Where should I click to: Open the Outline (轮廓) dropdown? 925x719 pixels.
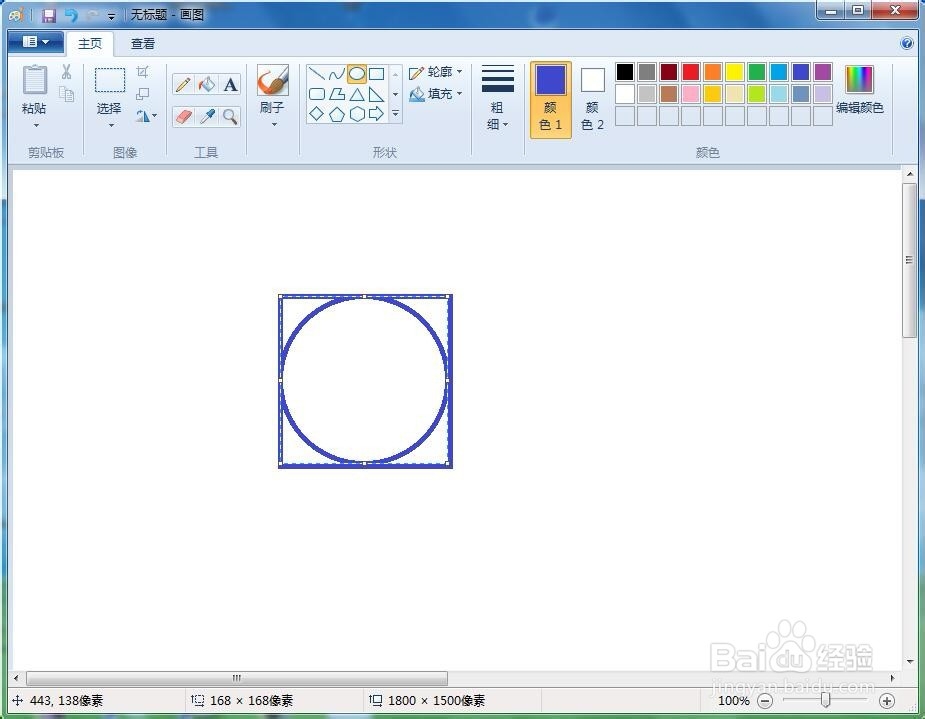(435, 72)
